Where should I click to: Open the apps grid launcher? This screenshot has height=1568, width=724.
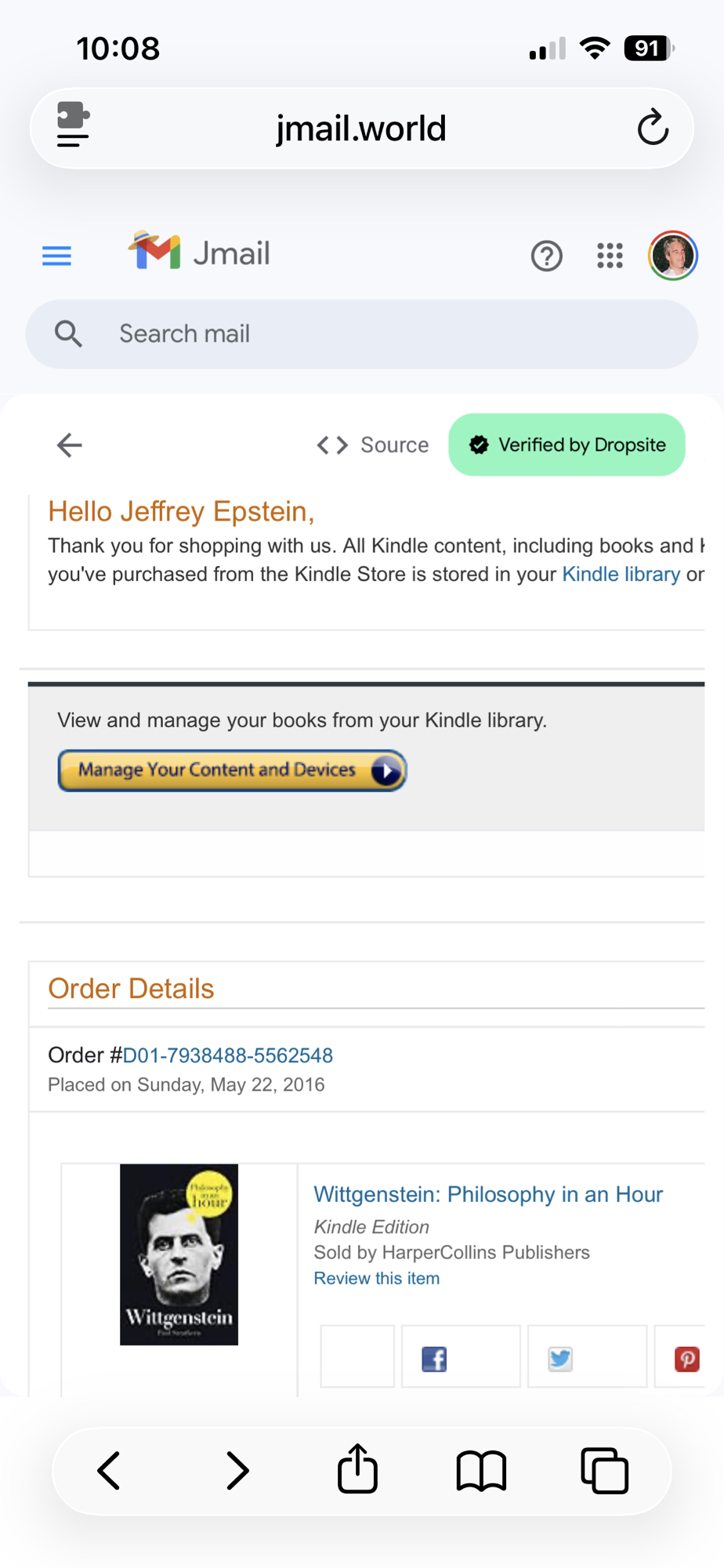pos(610,256)
